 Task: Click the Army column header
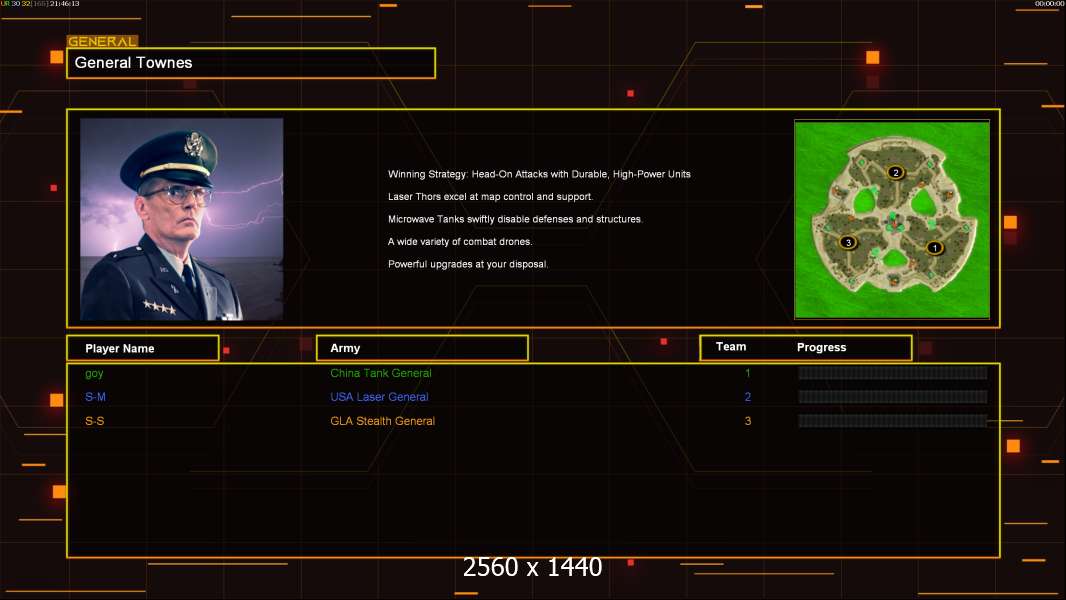click(x=422, y=348)
